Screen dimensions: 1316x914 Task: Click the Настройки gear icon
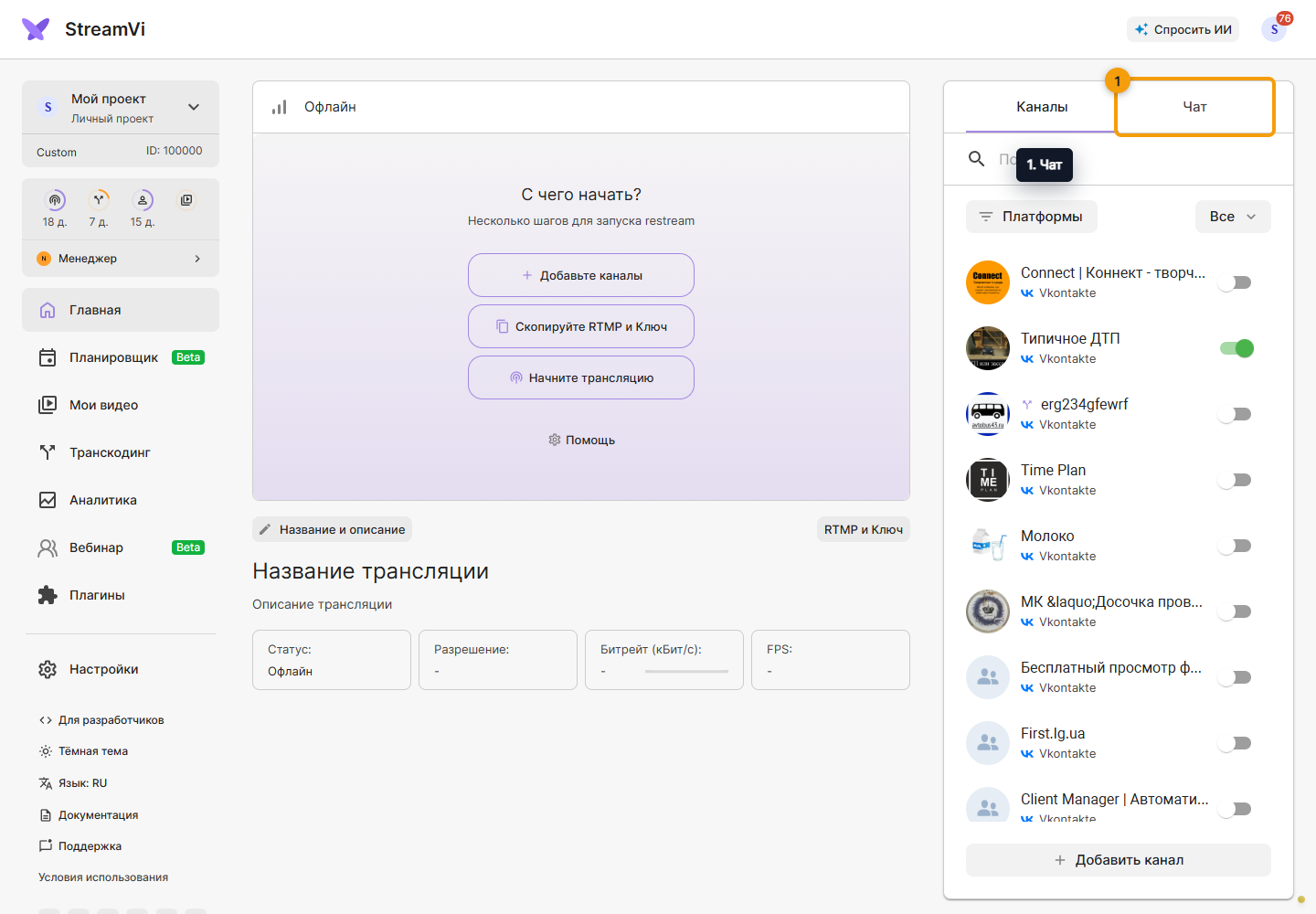[48, 669]
